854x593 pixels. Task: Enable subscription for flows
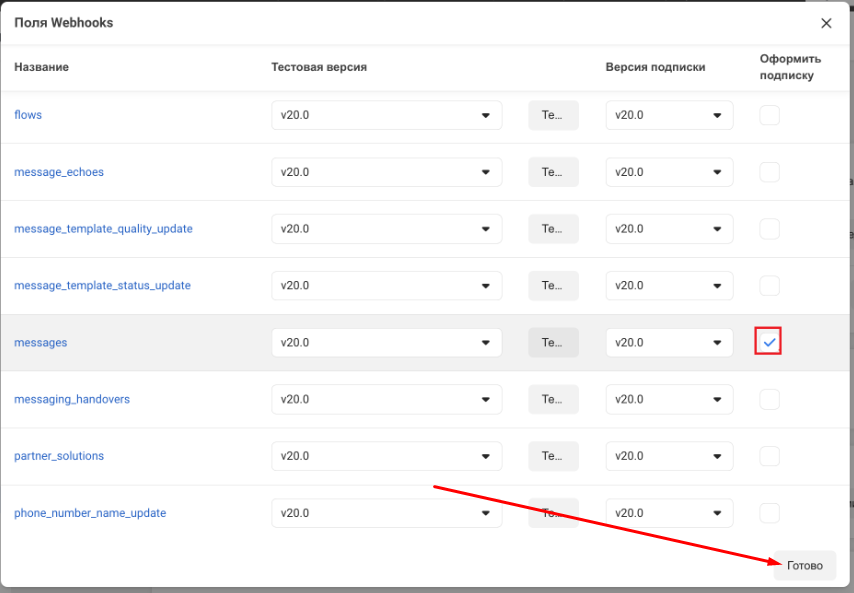(769, 115)
